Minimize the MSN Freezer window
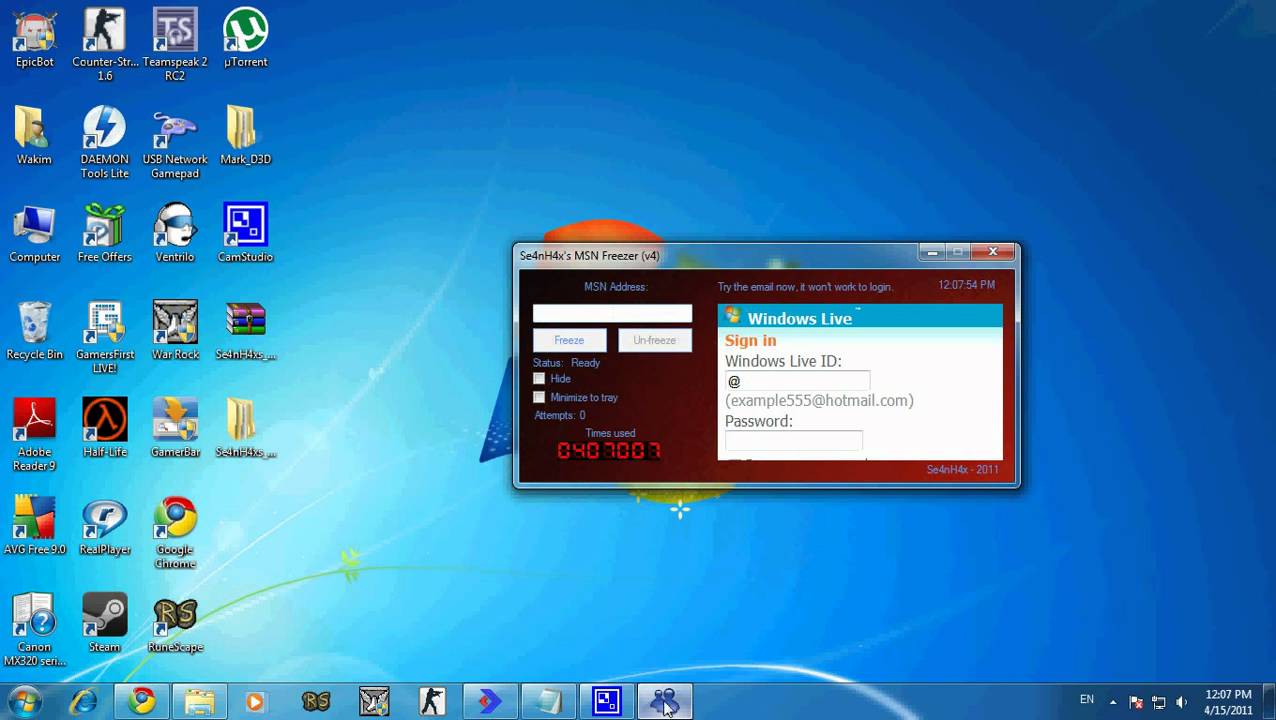Screen dimensions: 1276x720 point(931,252)
